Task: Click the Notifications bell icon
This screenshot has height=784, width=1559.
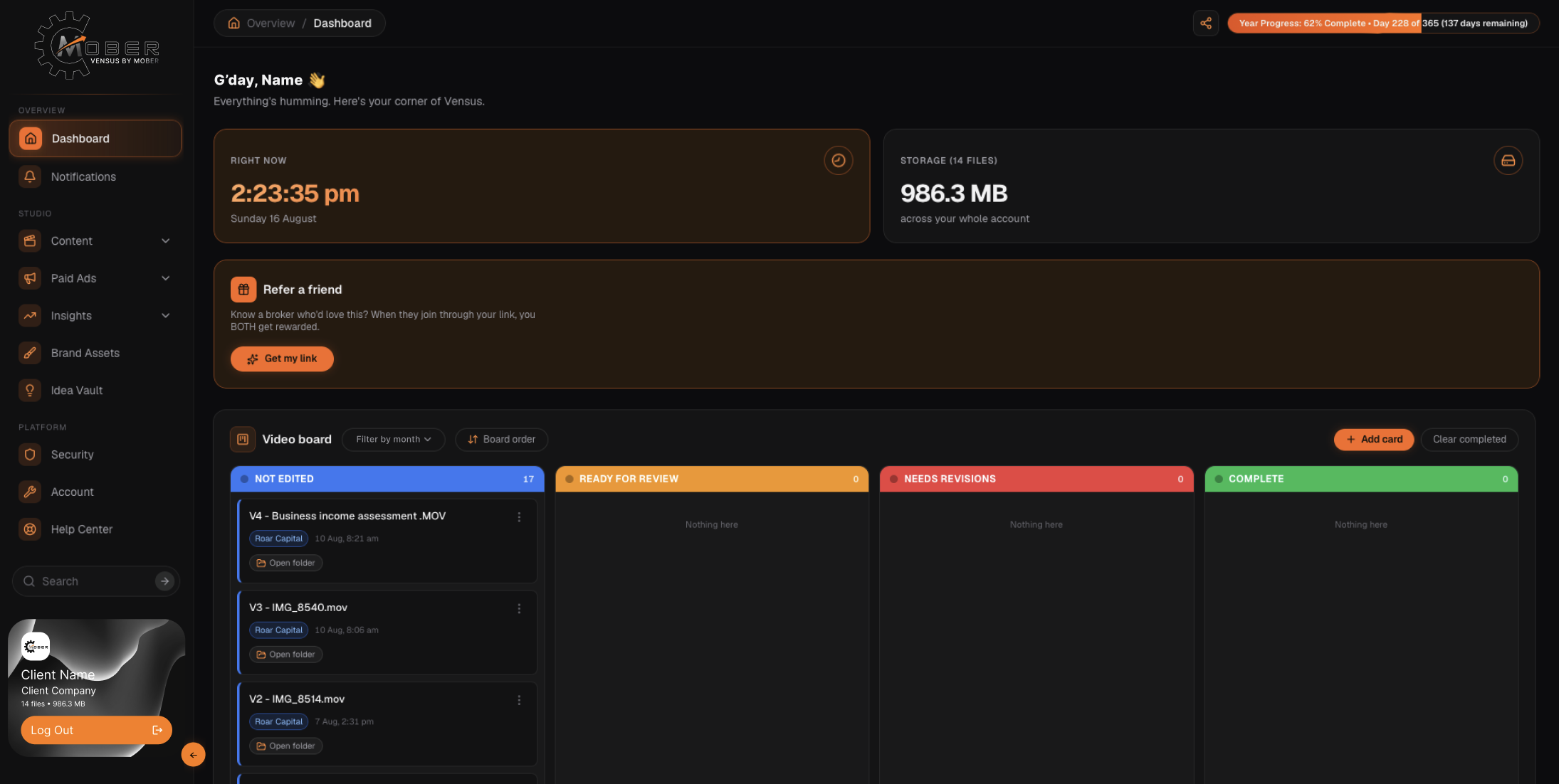Action: (30, 176)
